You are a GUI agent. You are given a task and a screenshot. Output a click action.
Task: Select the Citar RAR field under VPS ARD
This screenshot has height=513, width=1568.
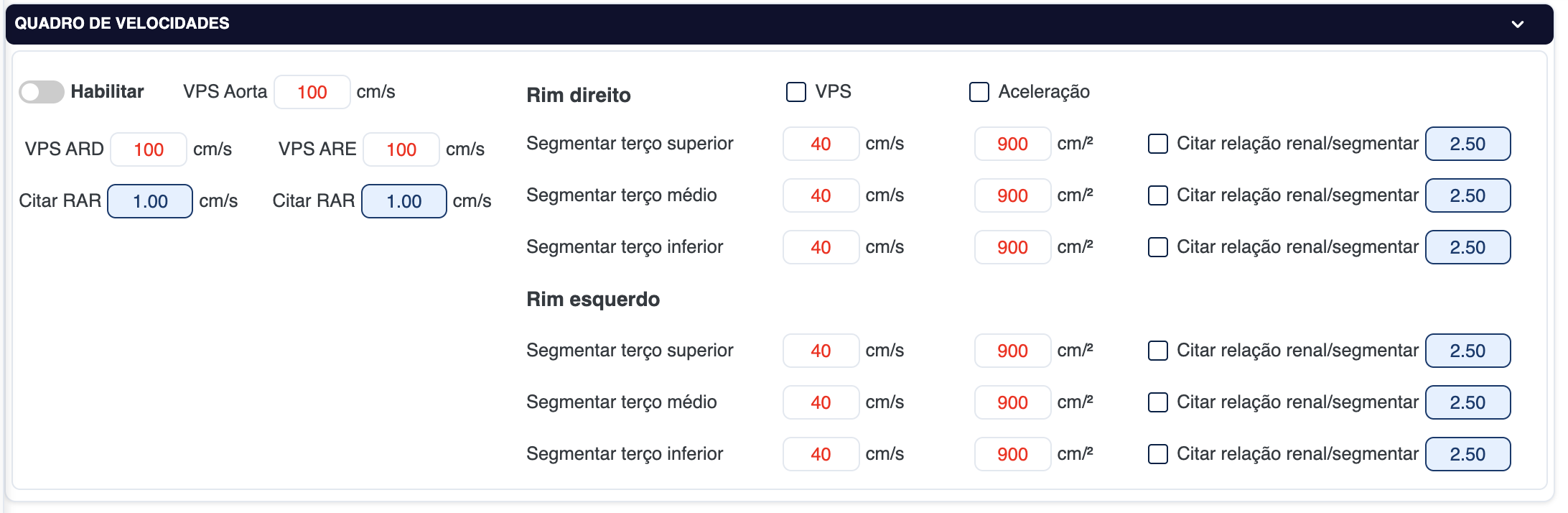pyautogui.click(x=150, y=201)
